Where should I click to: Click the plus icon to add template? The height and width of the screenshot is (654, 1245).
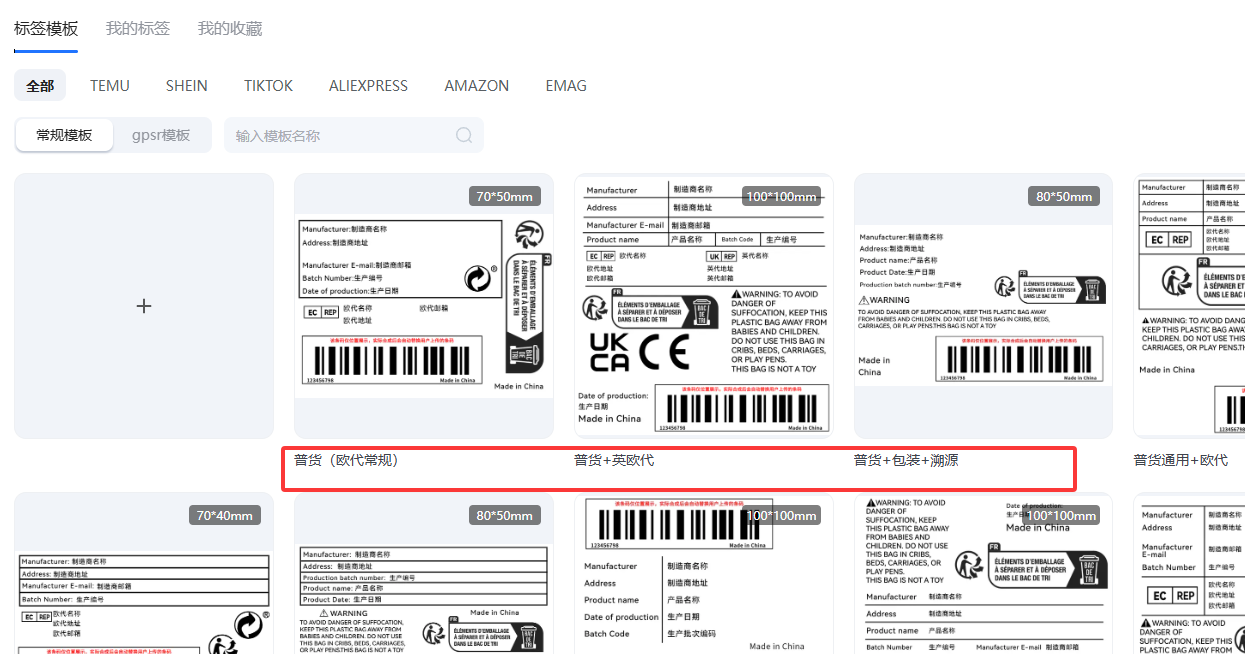[144, 306]
